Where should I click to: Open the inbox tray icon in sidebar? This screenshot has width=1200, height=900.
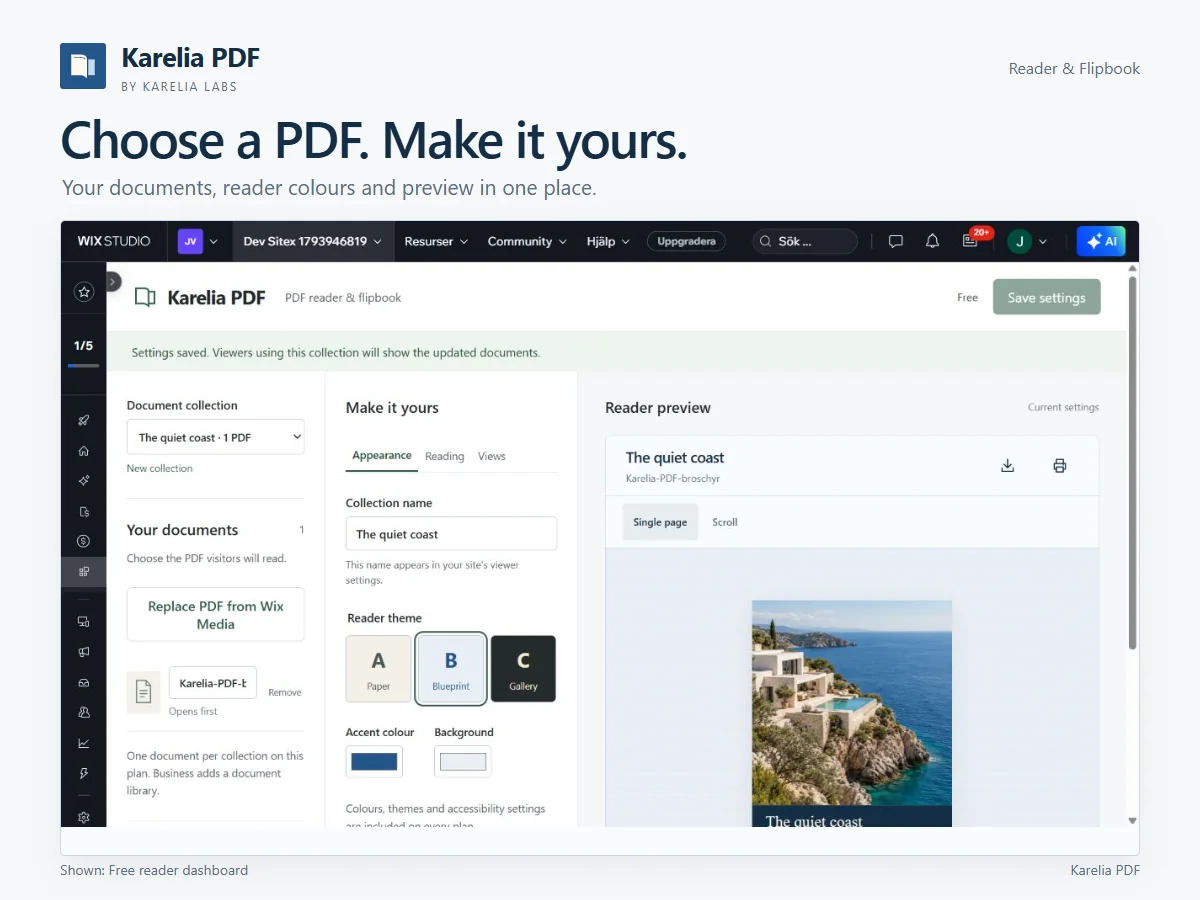point(84,683)
